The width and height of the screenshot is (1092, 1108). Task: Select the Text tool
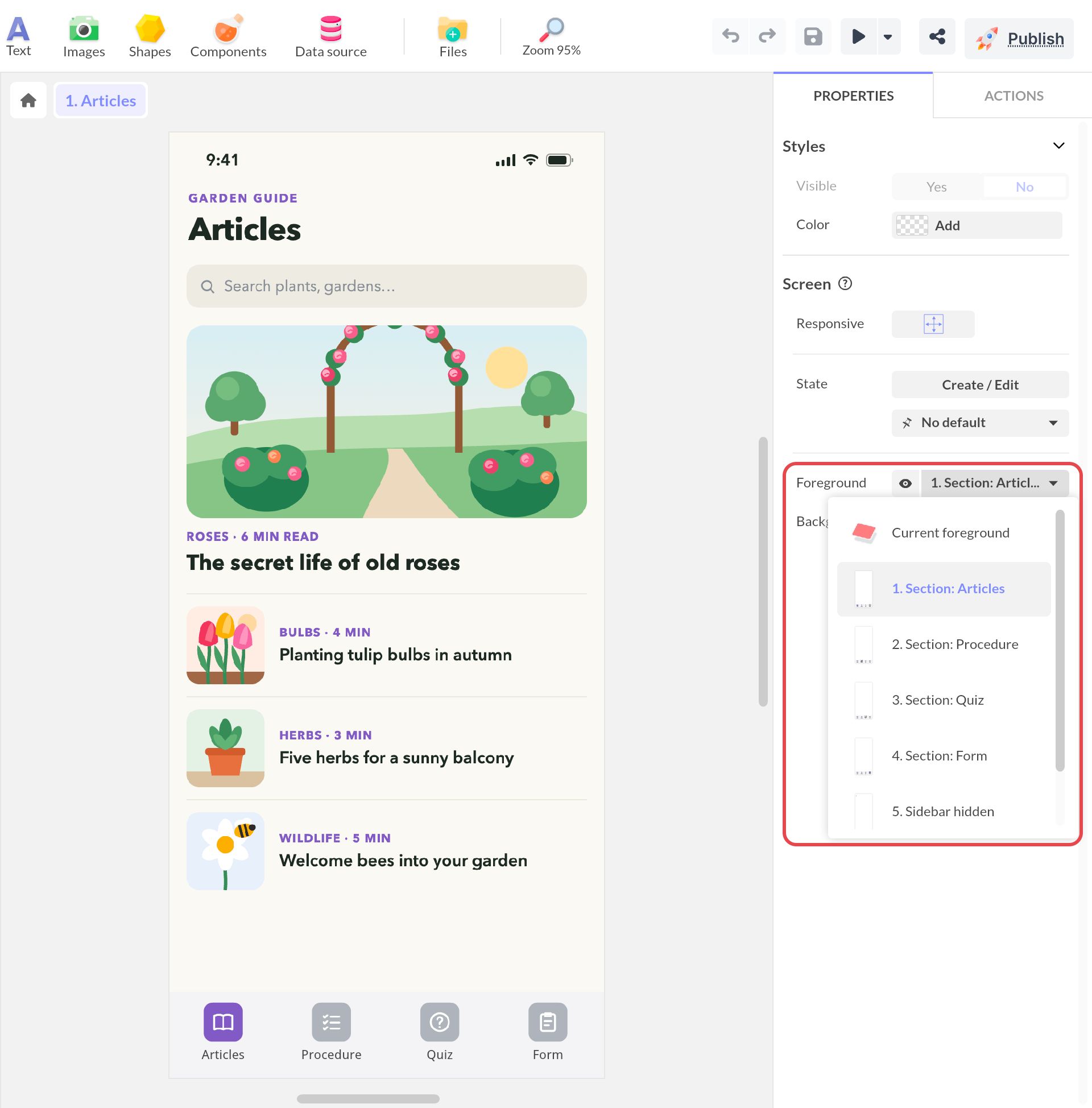pos(18,37)
